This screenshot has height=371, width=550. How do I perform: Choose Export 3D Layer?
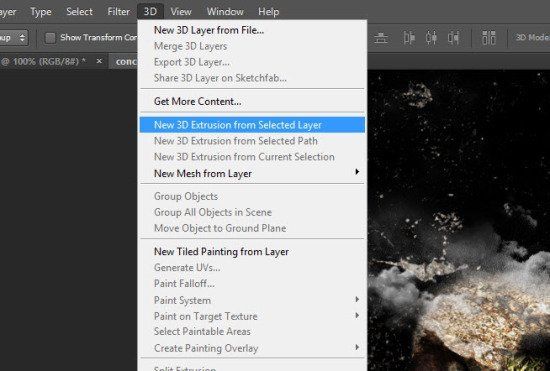[252, 62]
